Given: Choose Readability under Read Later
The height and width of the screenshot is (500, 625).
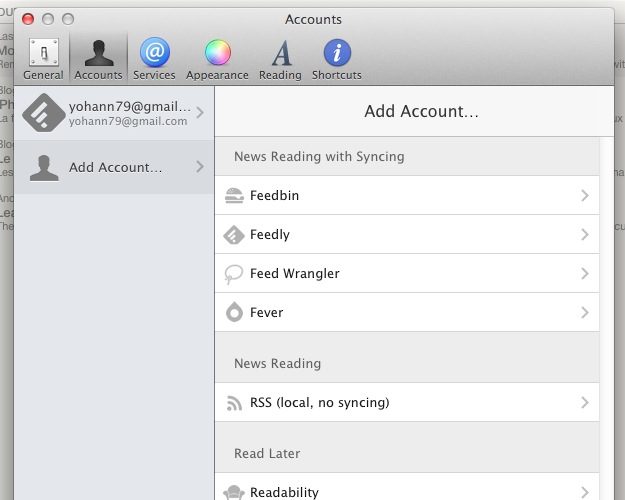Looking at the screenshot, I should pos(284,492).
